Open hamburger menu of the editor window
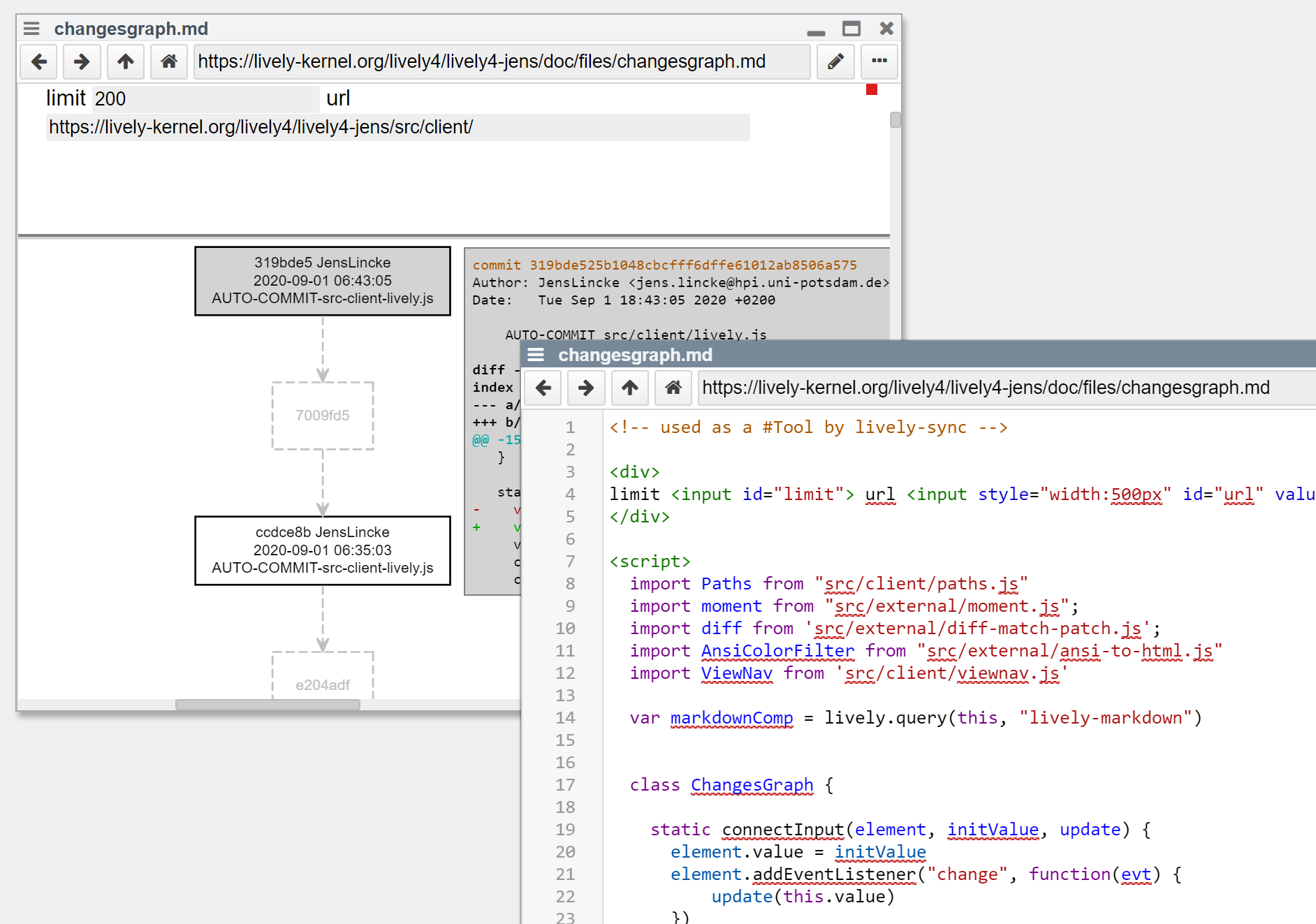Viewport: 1316px width, 924px height. (536, 355)
